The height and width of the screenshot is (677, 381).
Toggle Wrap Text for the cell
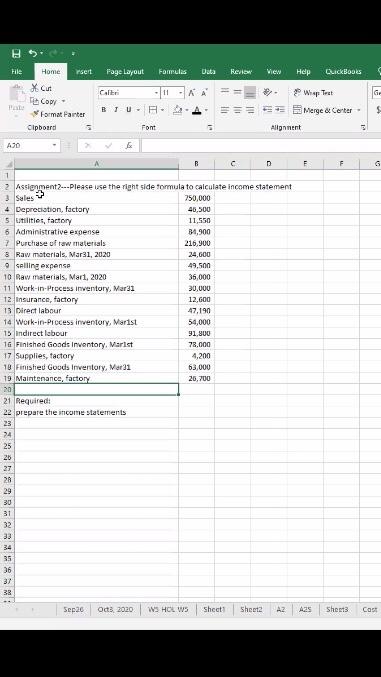click(313, 92)
